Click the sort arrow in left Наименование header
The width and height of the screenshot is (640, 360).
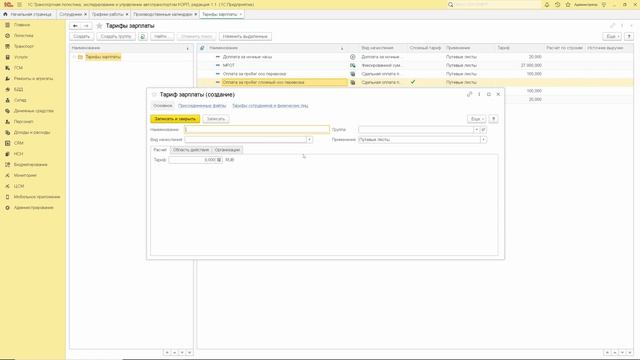[188, 48]
